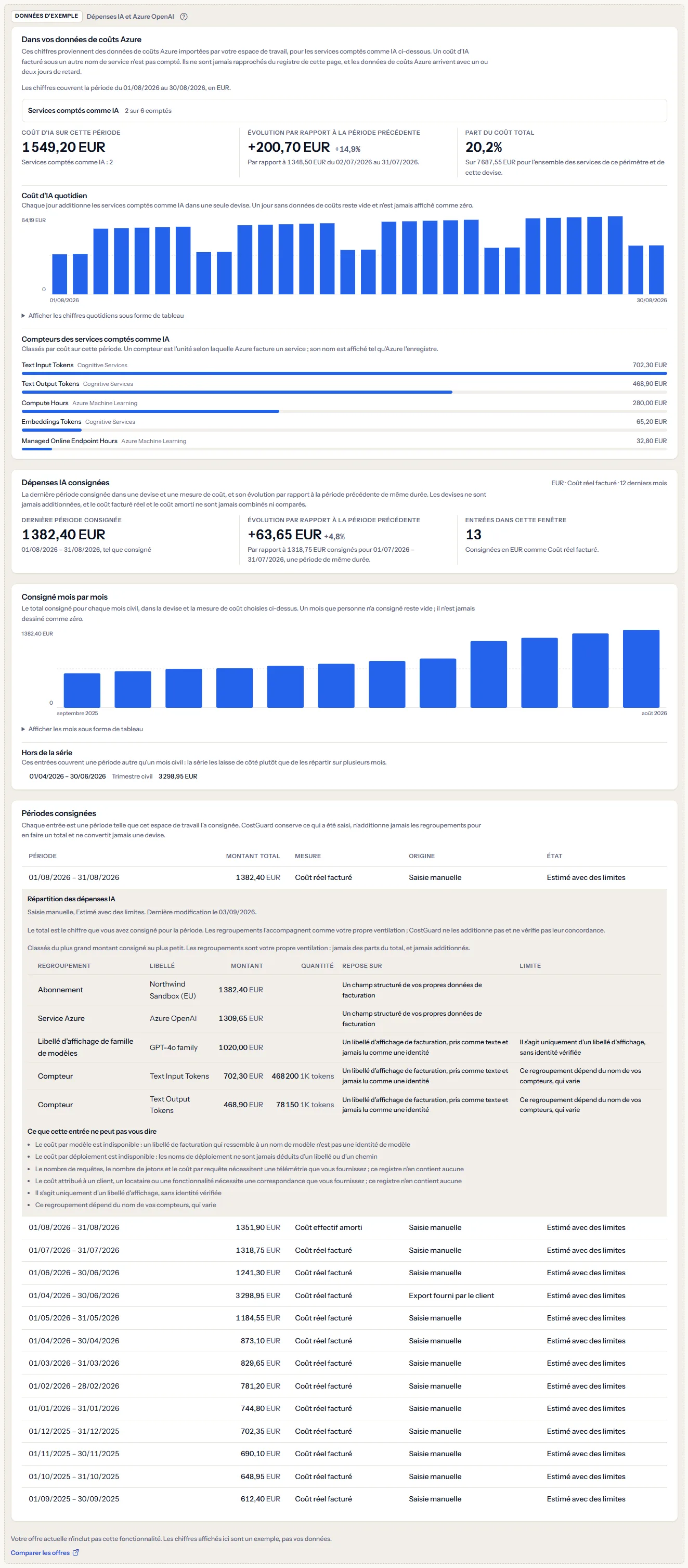Click the +63,65 EUR evolution figure
The width and height of the screenshot is (688, 1568).
(284, 535)
